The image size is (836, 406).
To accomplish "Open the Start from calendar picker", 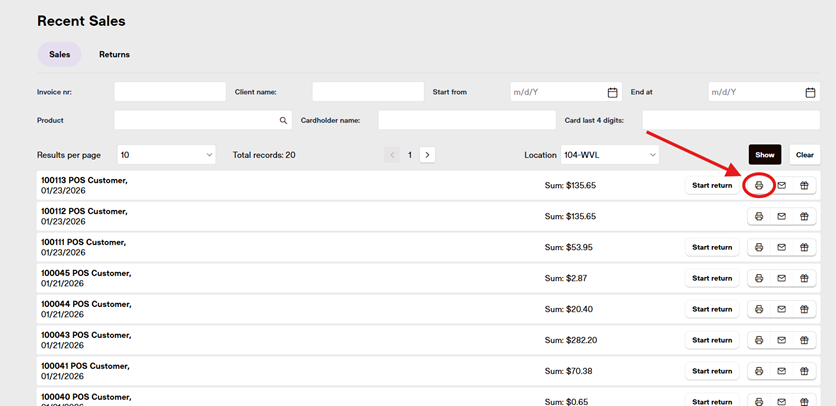I will click(x=612, y=92).
